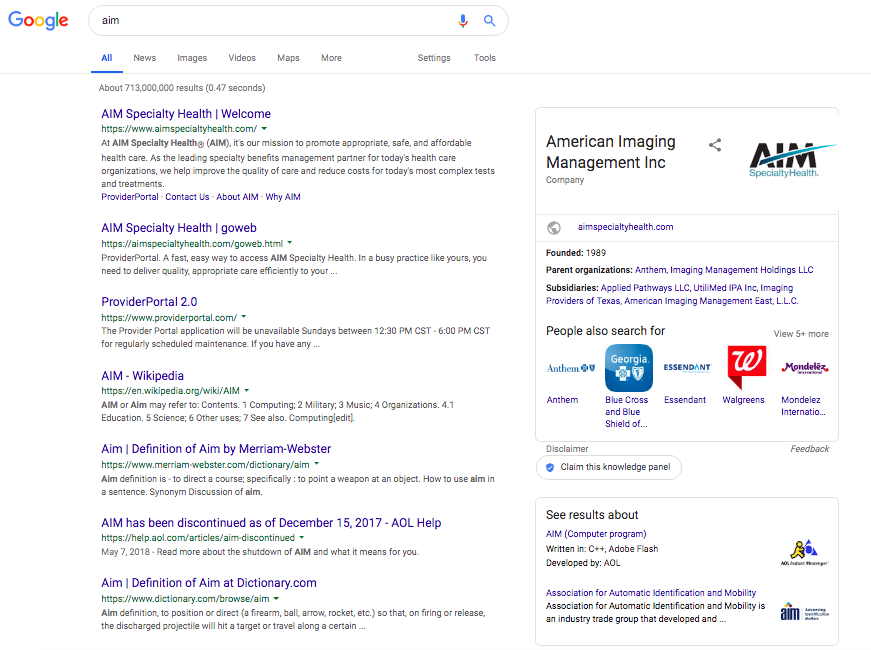Open the View 5+ more link
Screen dimensions: 871x650
(x=800, y=333)
